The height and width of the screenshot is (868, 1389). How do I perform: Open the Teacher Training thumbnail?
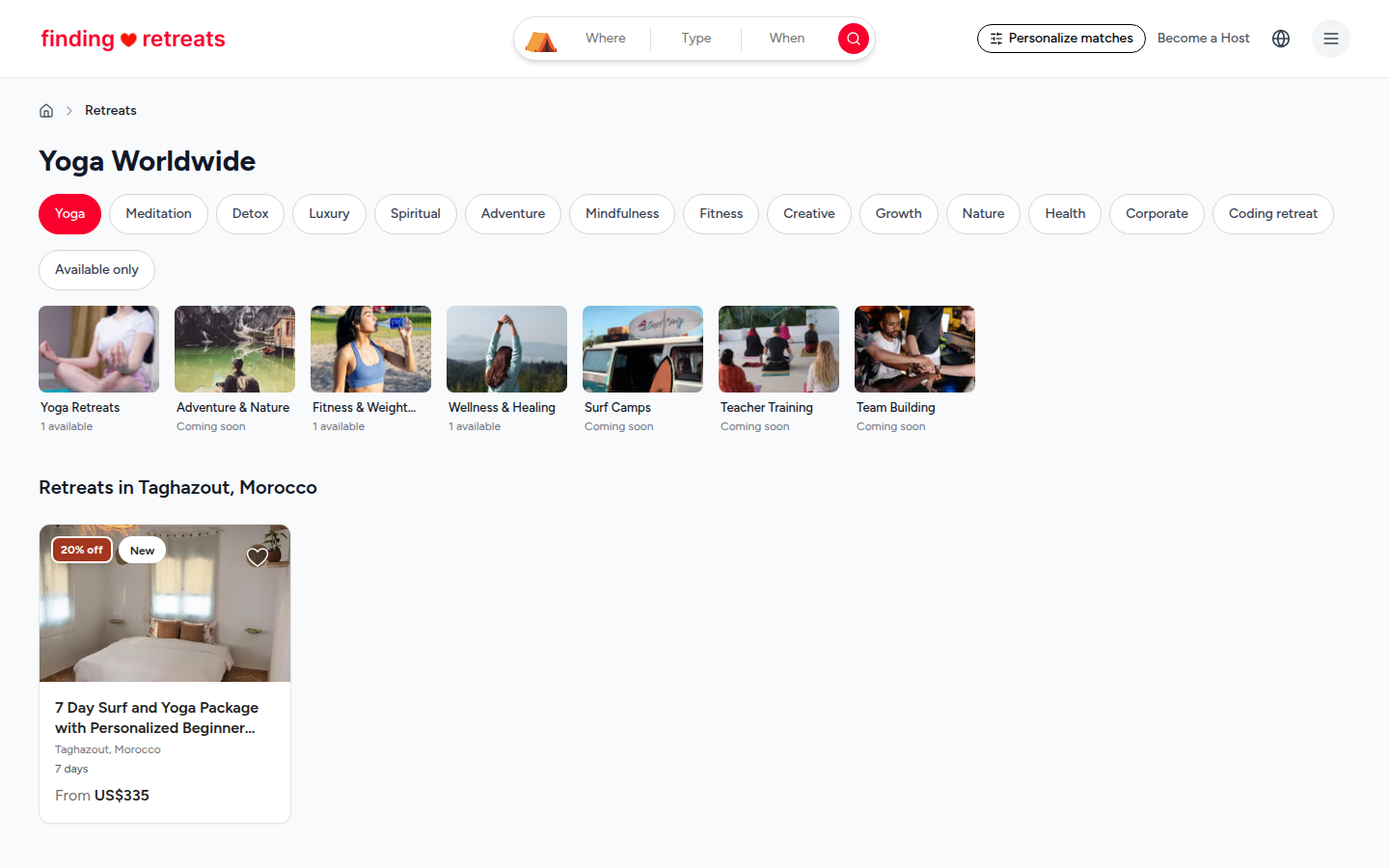(778, 349)
